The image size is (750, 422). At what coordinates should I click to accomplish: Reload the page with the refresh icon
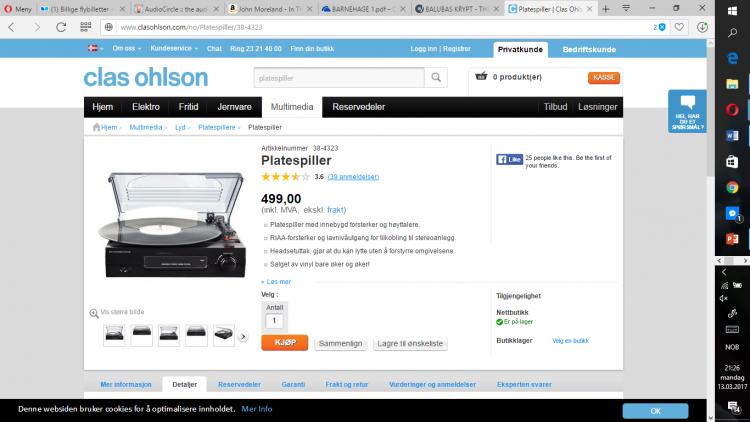[x=61, y=27]
